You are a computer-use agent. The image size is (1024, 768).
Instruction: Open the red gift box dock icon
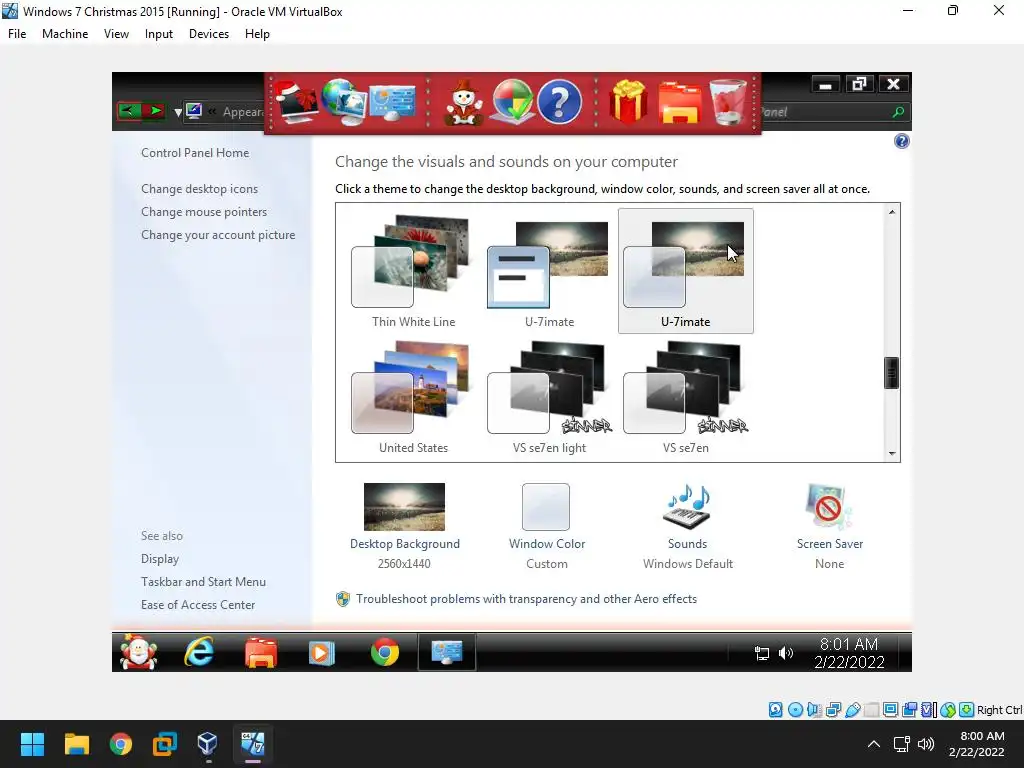click(x=628, y=102)
